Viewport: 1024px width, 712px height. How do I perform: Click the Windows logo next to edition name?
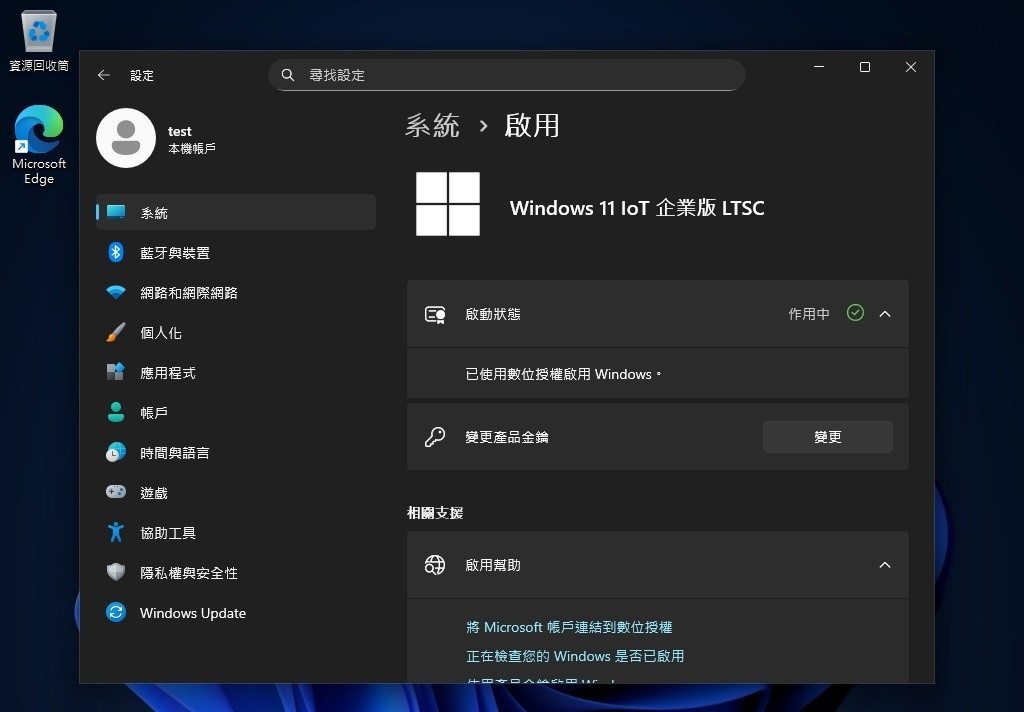[x=448, y=204]
